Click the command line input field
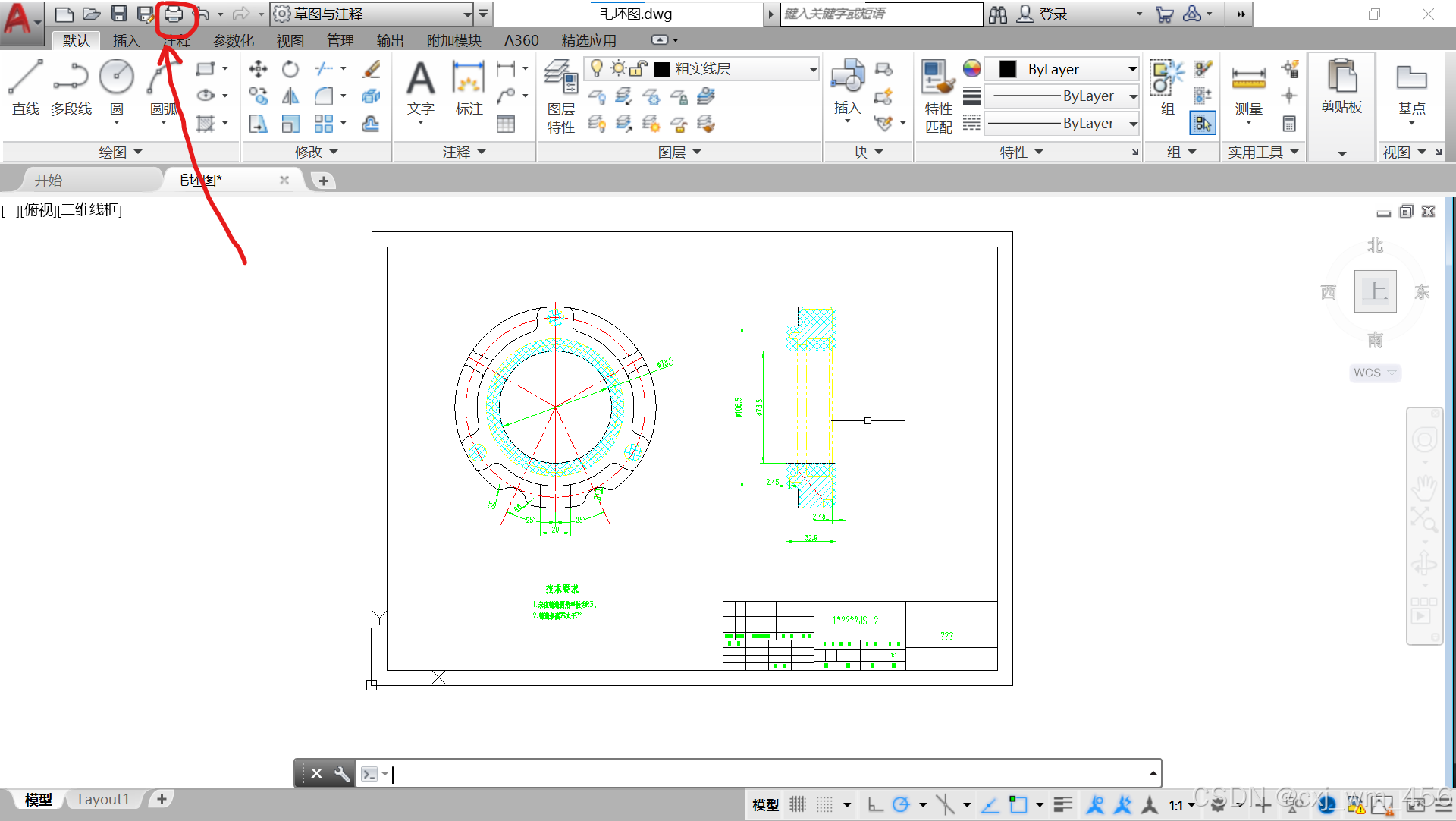Viewport: 1456px width, 821px height. 758,774
